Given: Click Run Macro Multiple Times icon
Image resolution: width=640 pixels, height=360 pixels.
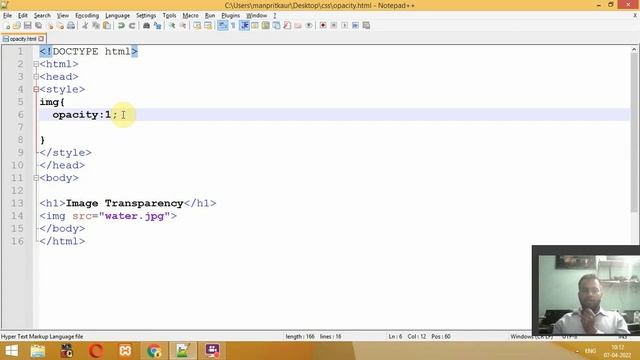Looking at the screenshot, I should coord(356,26).
